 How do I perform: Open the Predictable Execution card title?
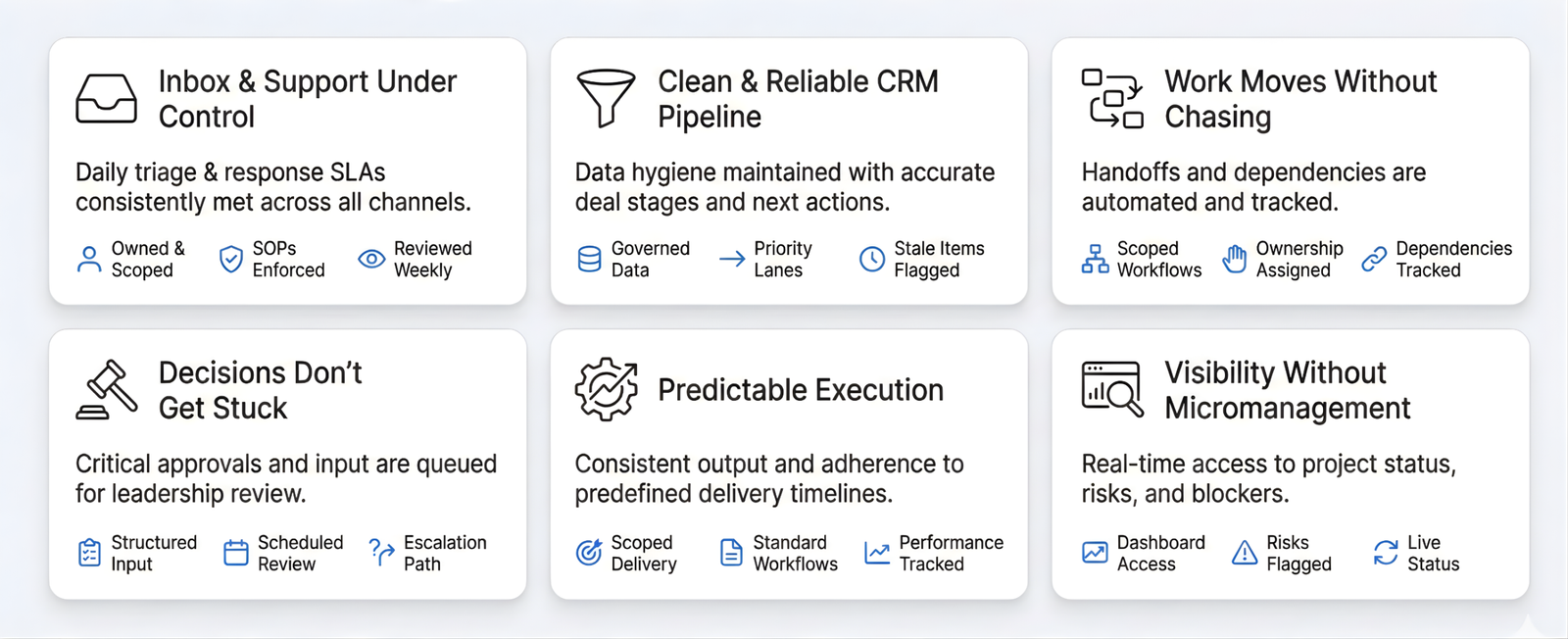tap(800, 390)
